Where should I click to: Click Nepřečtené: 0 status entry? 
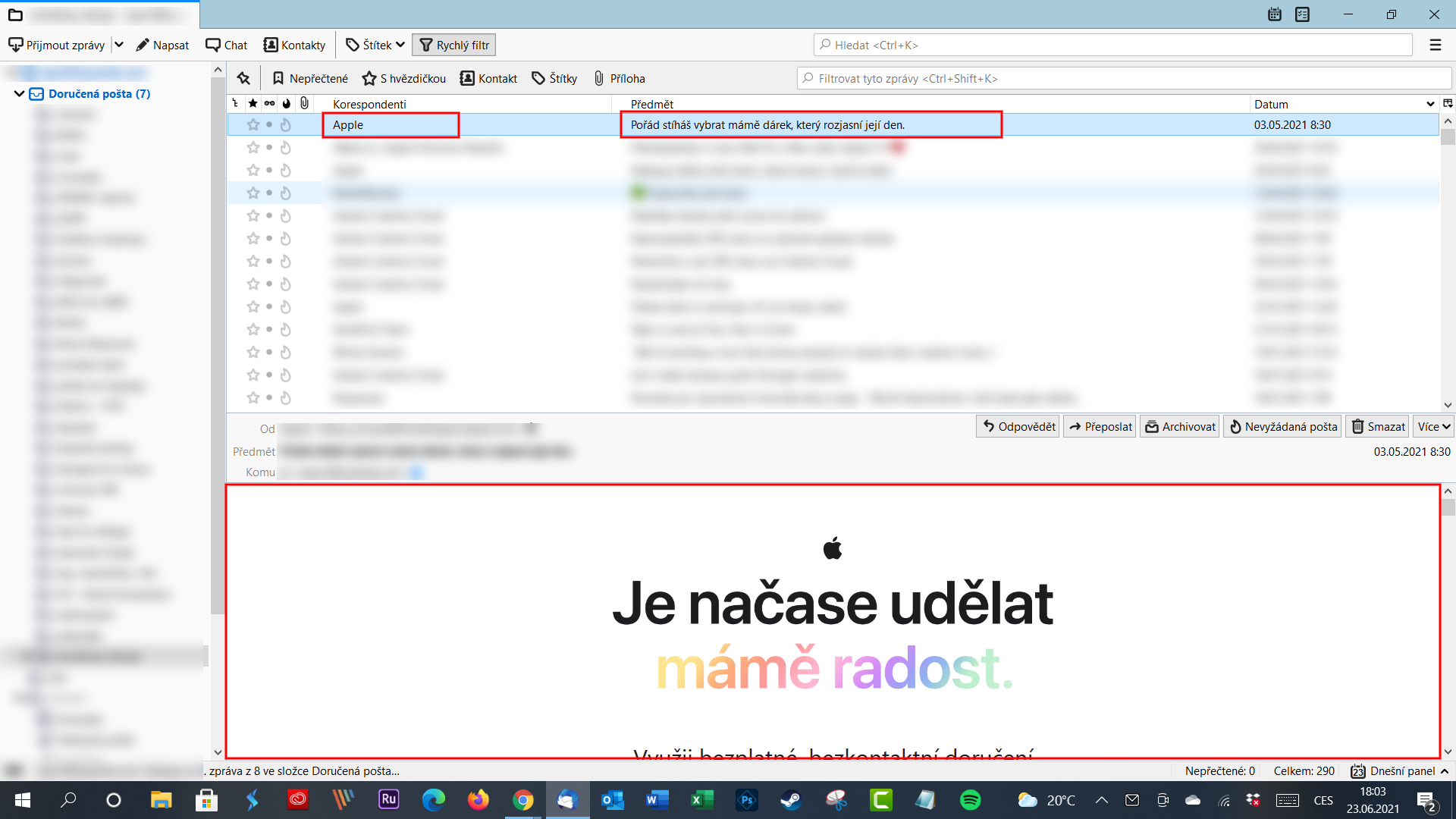[x=1219, y=770]
